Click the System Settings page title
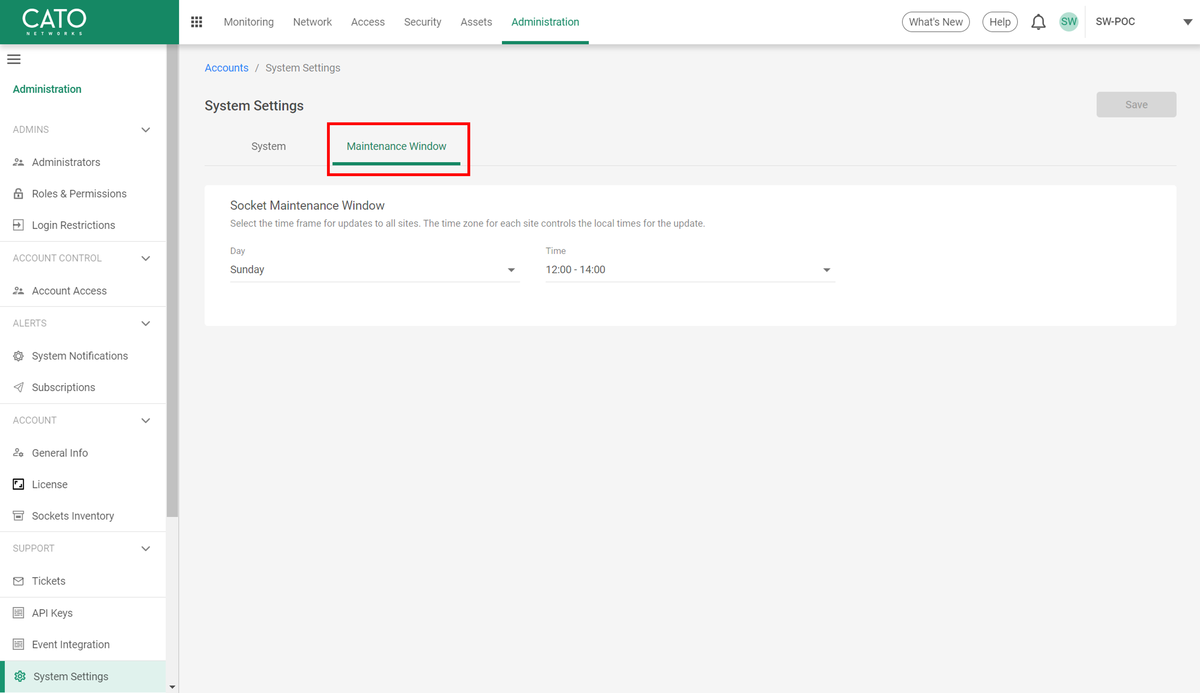The height and width of the screenshot is (693, 1200). pyautogui.click(x=254, y=105)
